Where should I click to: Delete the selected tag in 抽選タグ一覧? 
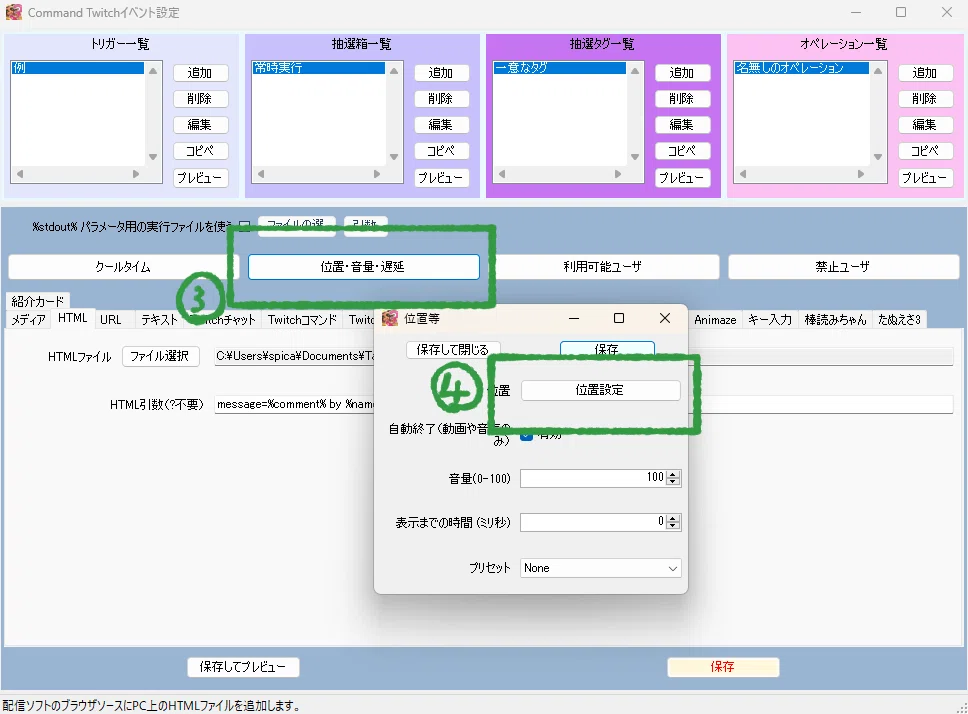tap(682, 99)
